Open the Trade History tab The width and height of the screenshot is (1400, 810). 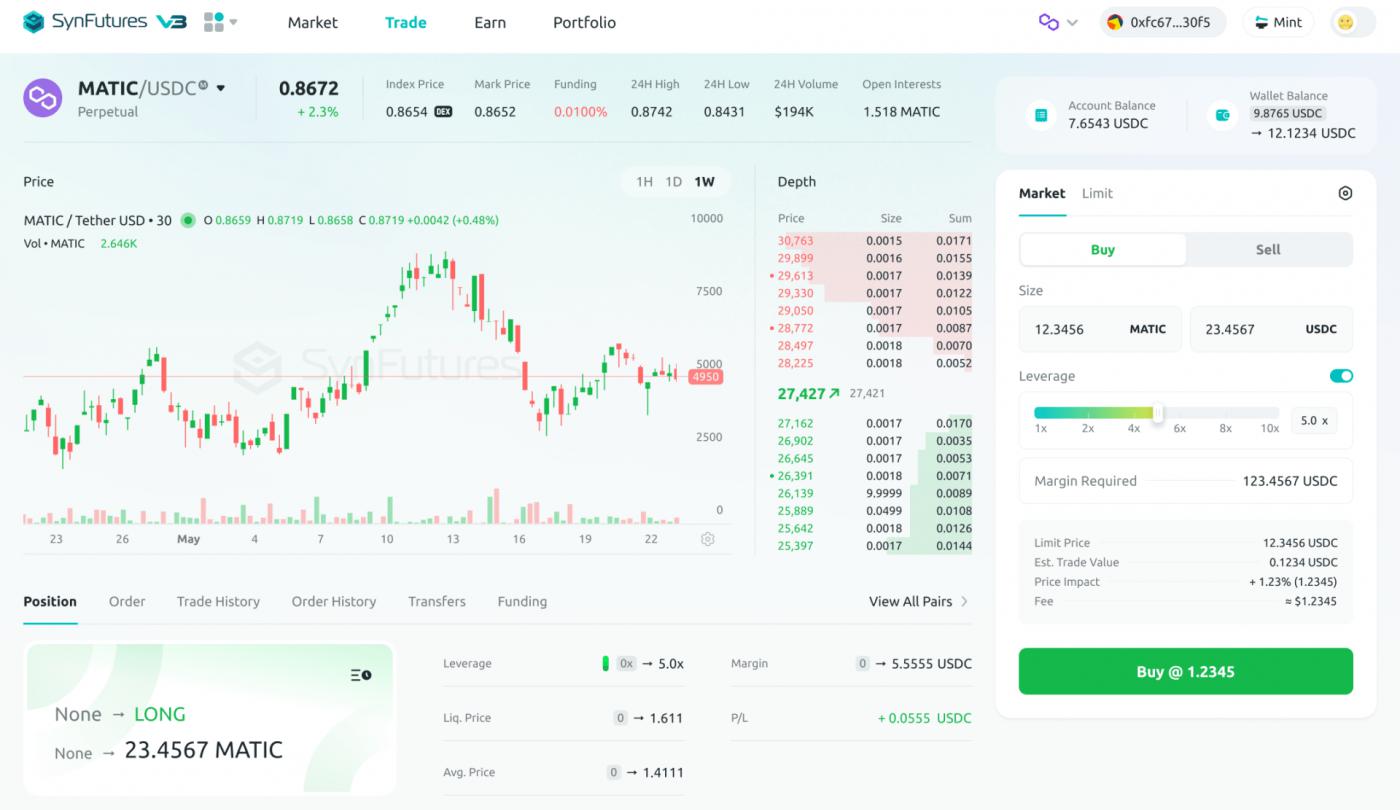point(218,602)
